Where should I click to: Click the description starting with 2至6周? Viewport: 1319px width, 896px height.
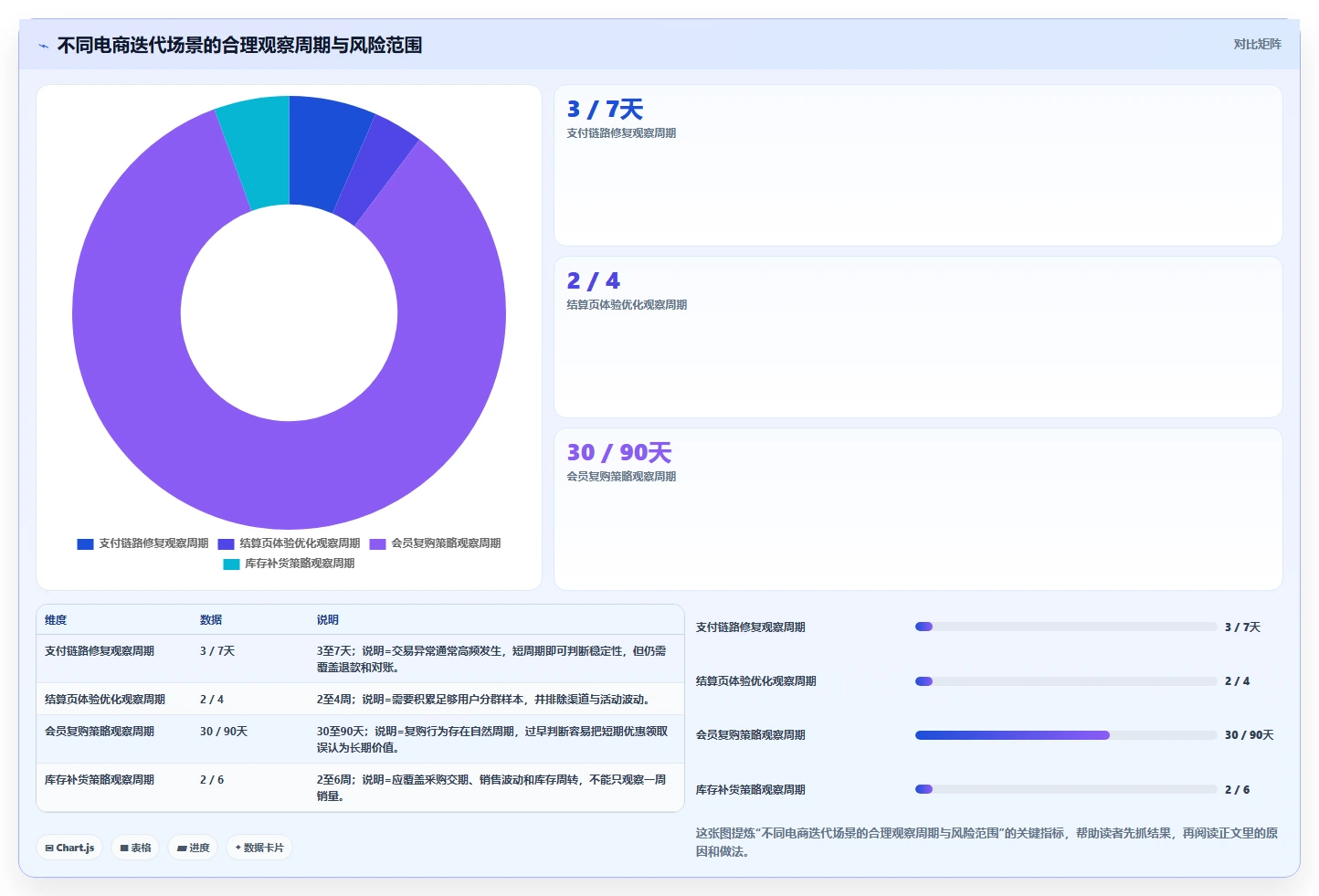(x=491, y=787)
